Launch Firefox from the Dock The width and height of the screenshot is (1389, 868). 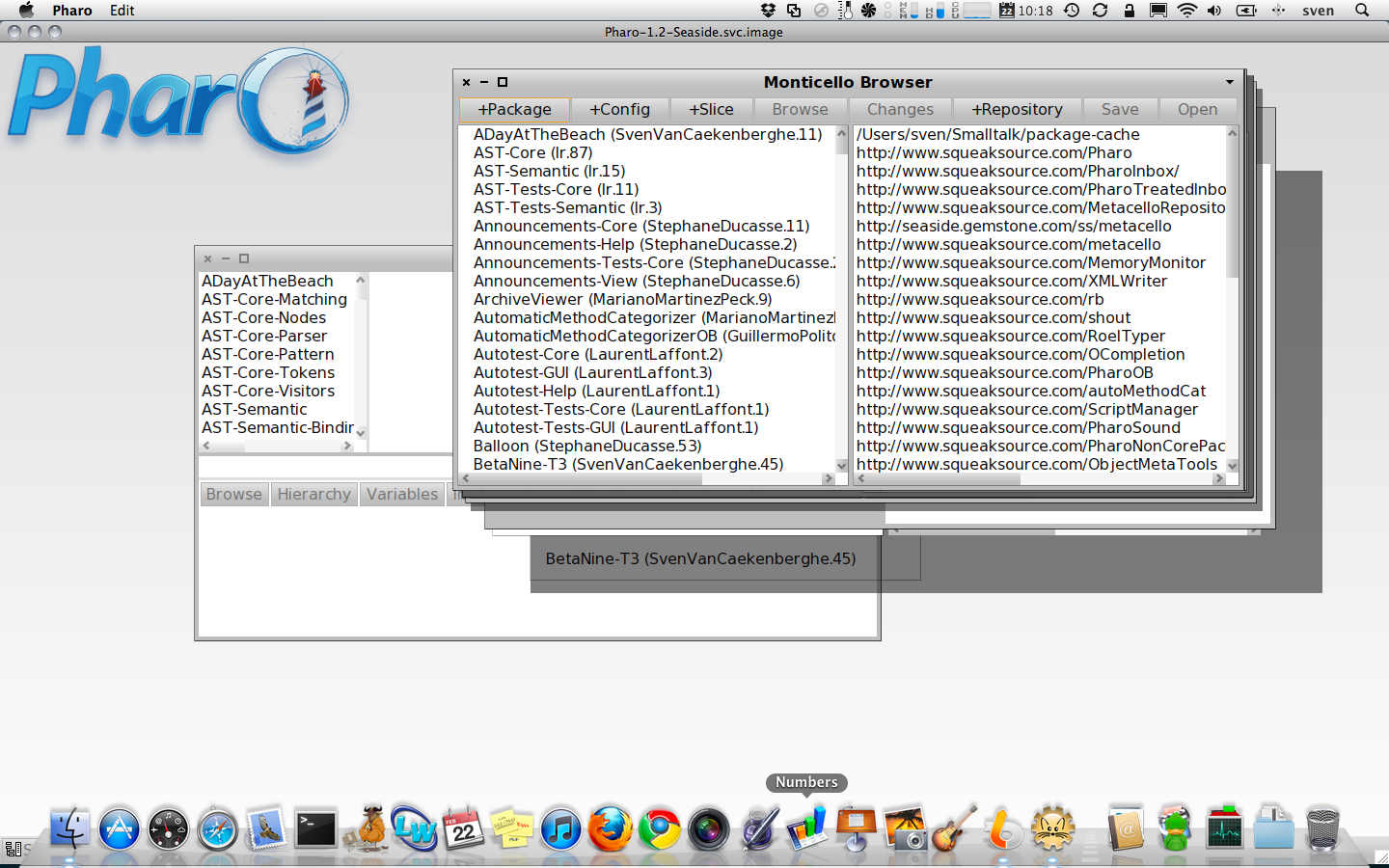tap(611, 828)
